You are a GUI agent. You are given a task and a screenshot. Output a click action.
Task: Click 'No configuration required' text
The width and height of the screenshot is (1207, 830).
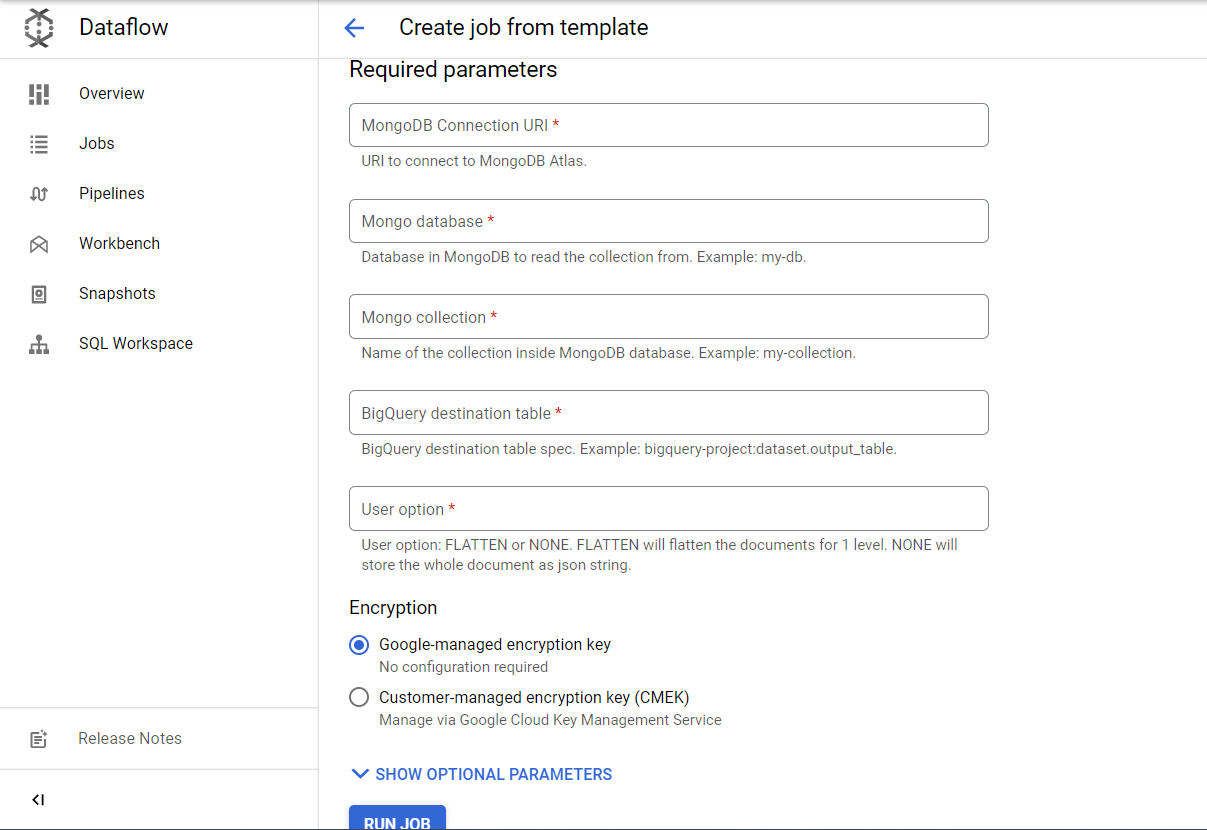464,667
